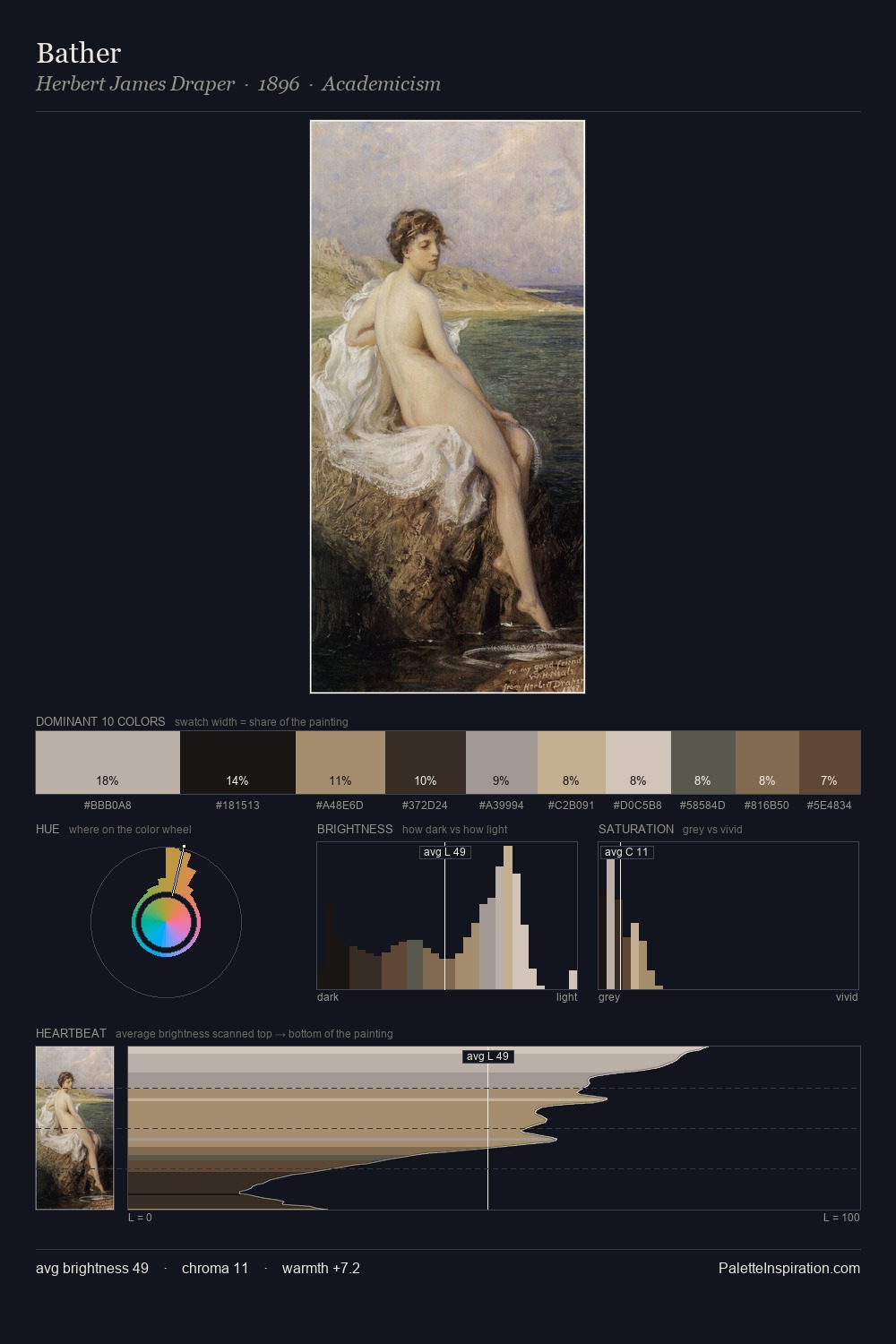Select the #D0C5B8 8% color swatch
896x1344 pixels.
(638, 762)
